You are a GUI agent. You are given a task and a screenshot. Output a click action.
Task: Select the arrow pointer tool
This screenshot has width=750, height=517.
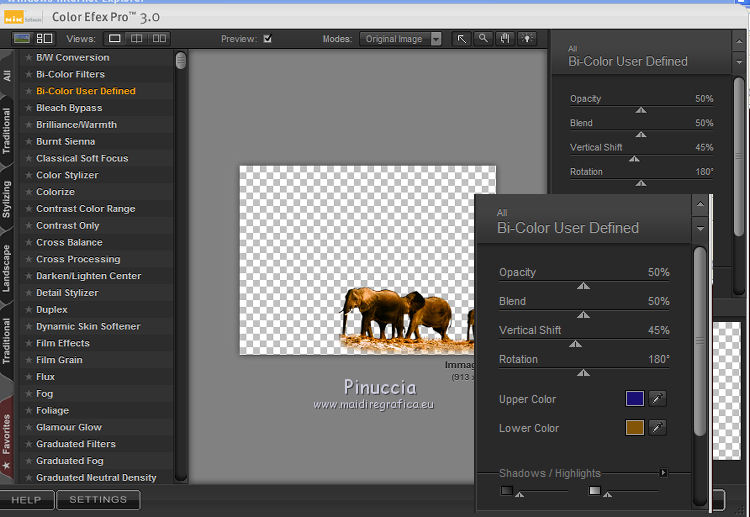click(461, 39)
